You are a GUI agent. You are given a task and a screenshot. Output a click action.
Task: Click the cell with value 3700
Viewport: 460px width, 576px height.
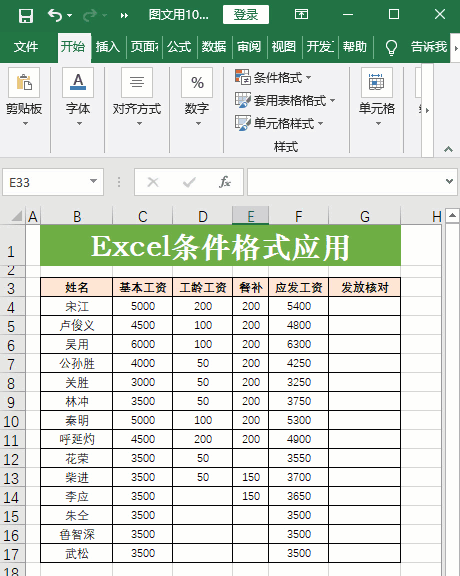tap(299, 477)
